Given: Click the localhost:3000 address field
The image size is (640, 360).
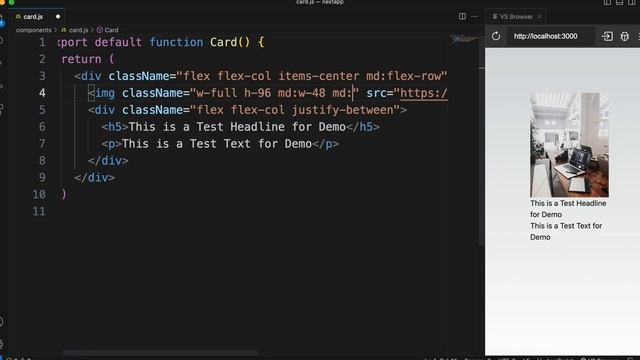Looking at the screenshot, I should click(x=549, y=36).
